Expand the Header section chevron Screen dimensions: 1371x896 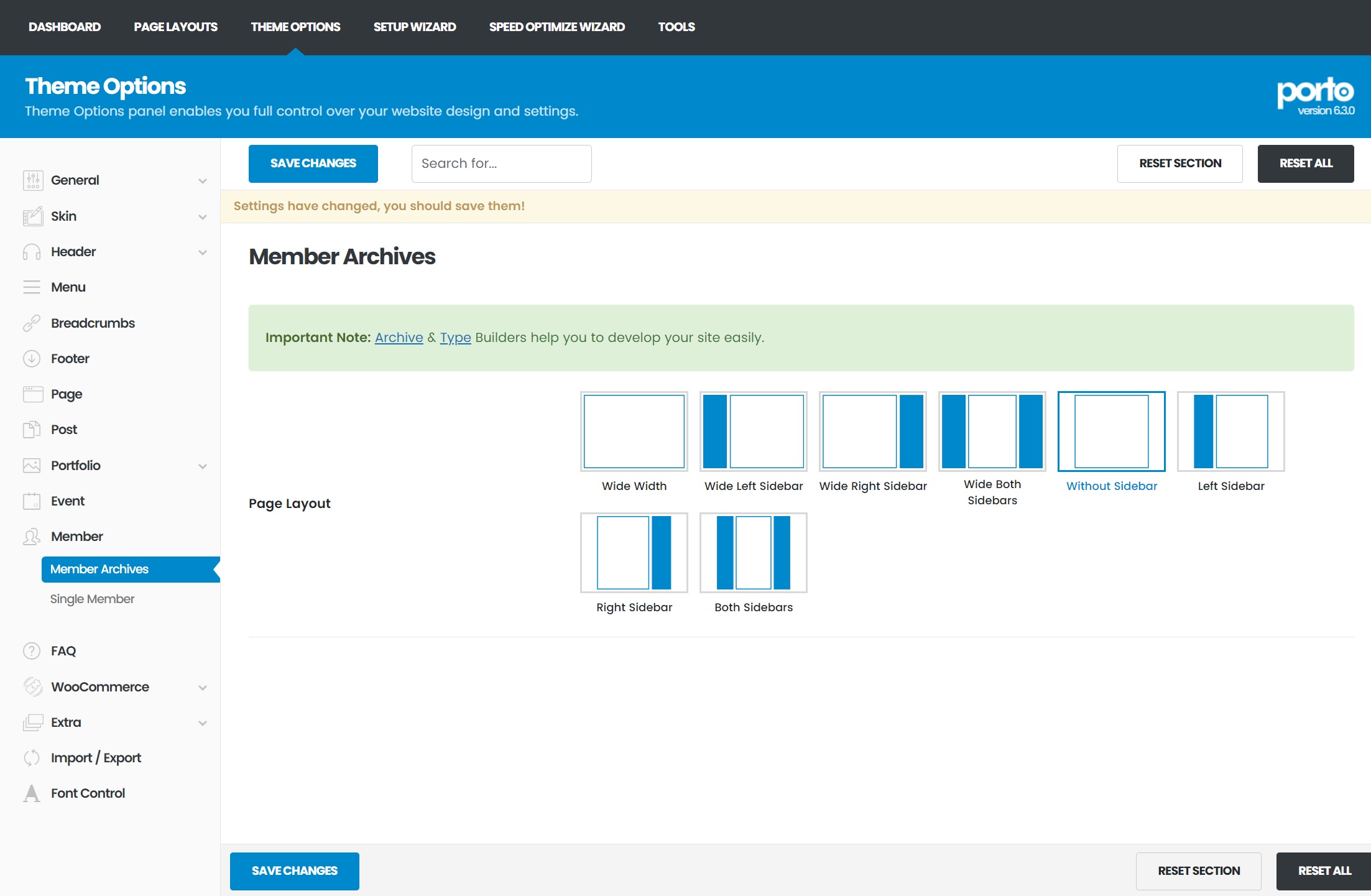(x=203, y=252)
